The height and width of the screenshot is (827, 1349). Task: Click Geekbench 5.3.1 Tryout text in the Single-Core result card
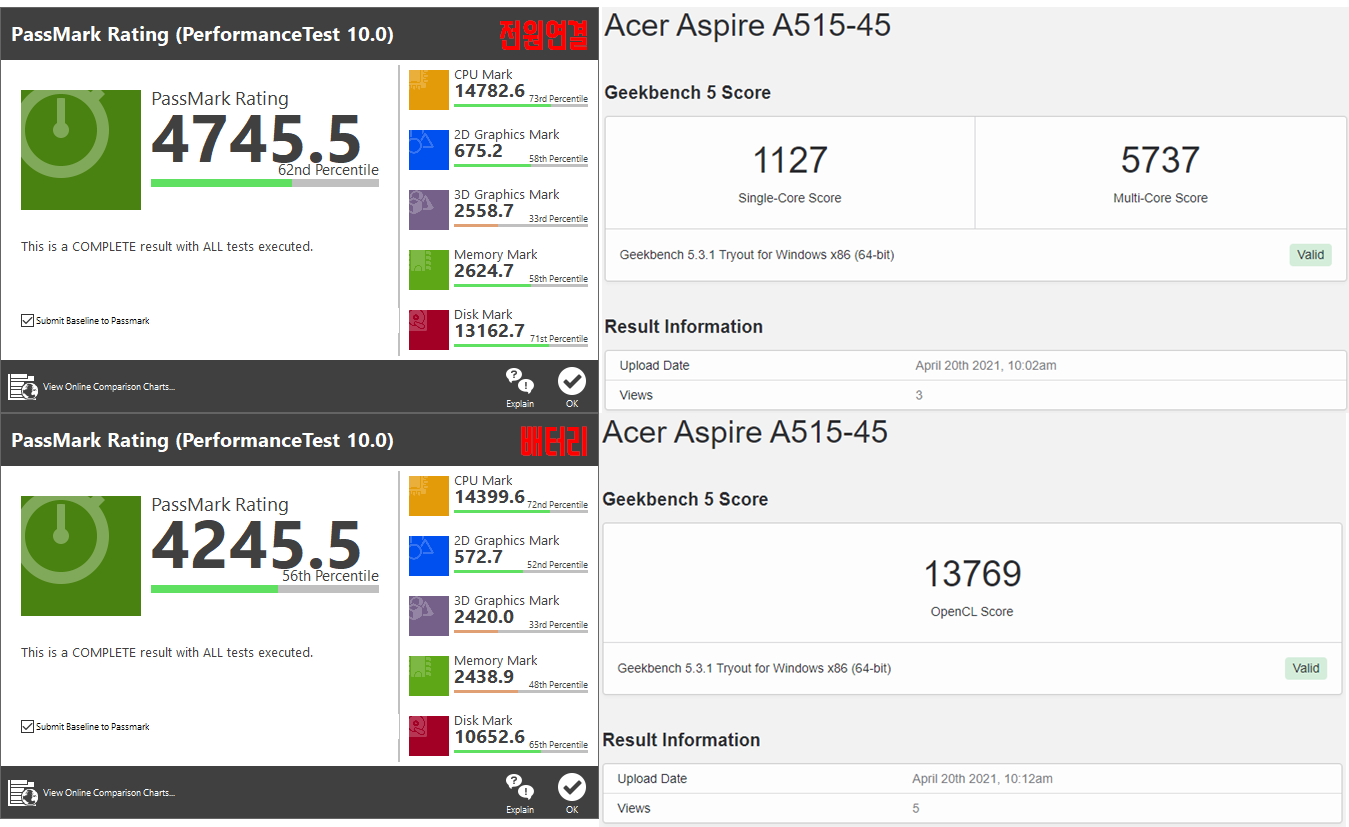[757, 255]
